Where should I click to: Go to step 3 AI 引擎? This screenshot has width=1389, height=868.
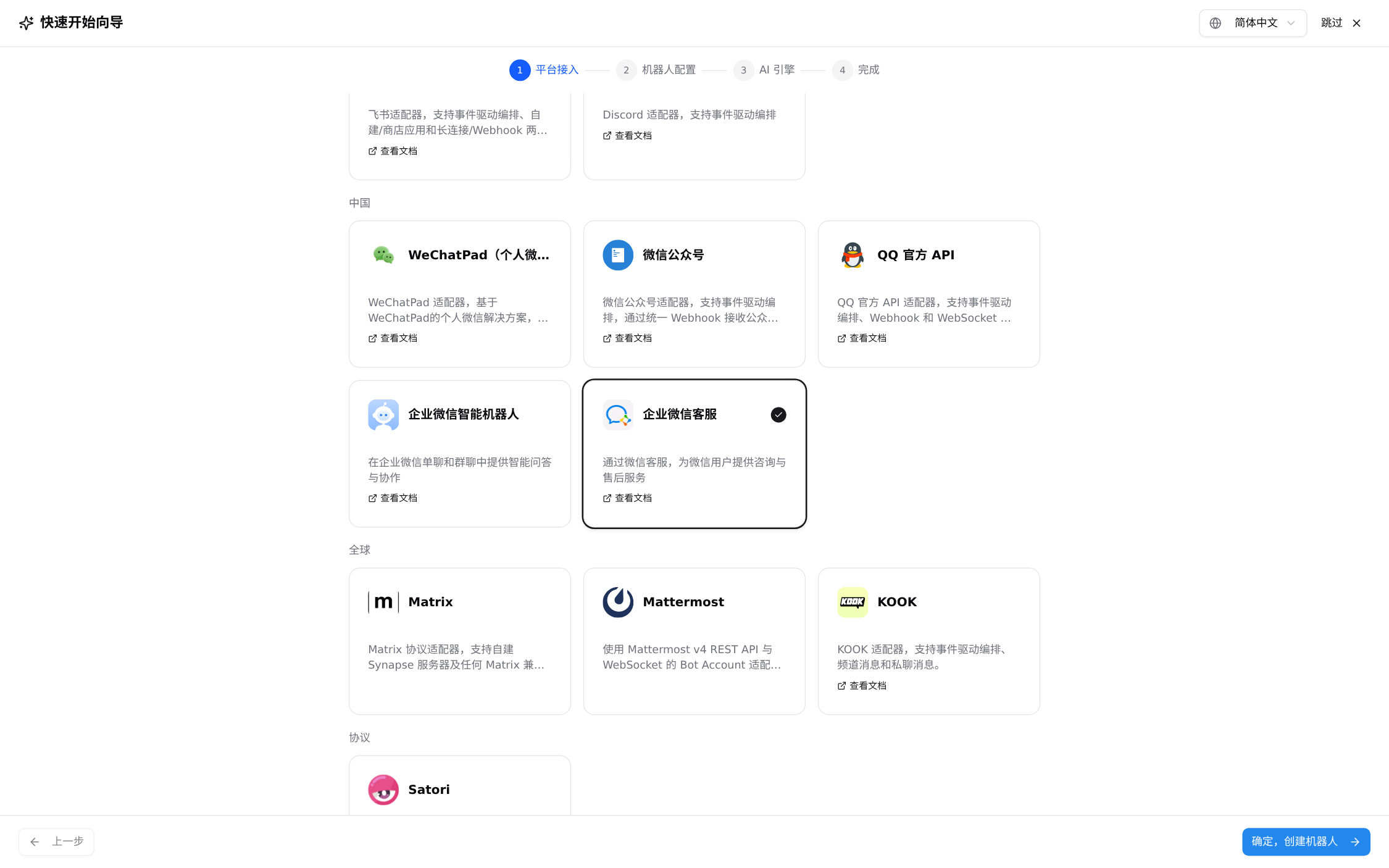(x=764, y=70)
